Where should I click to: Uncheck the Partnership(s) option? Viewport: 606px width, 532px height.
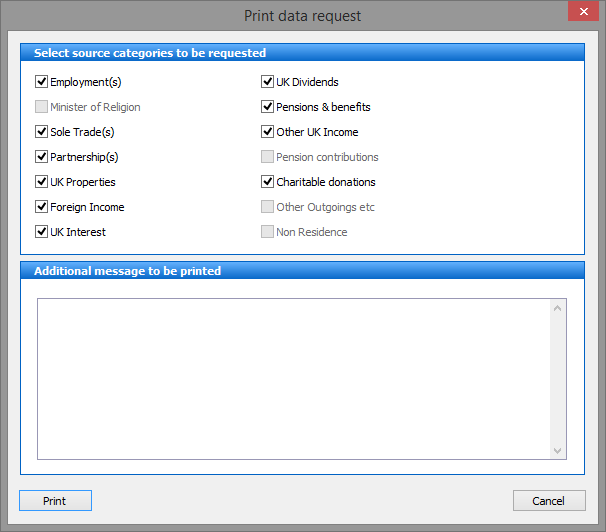(x=41, y=156)
